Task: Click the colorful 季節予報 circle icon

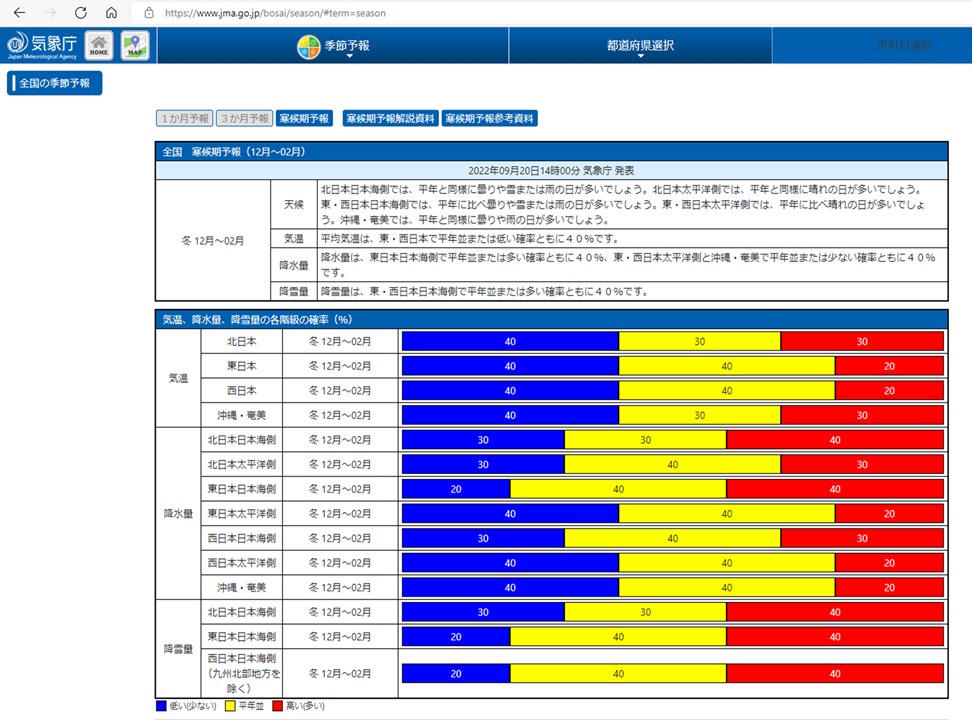Action: pyautogui.click(x=309, y=46)
